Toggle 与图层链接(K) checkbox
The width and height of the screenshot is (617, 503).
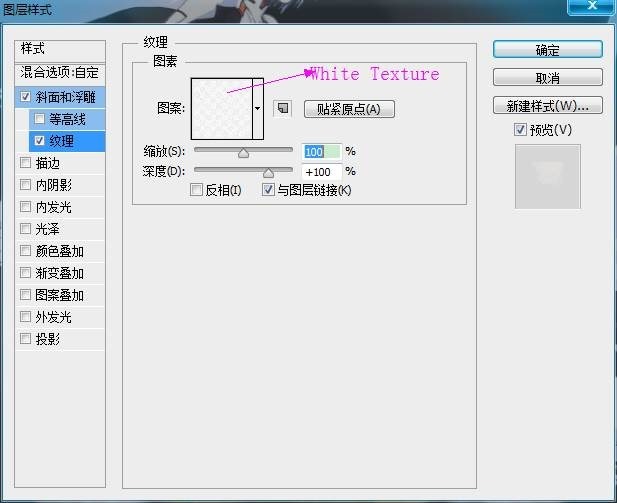[x=268, y=190]
